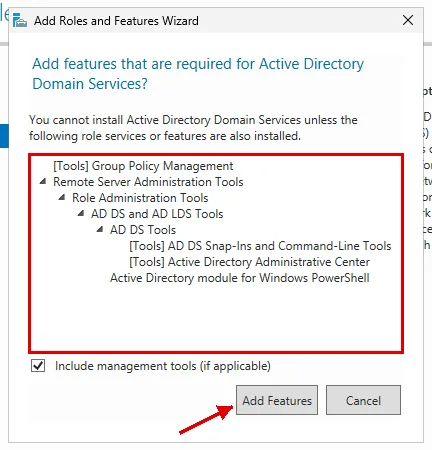Click the Add Roles and Features Wizard title
The width and height of the screenshot is (432, 450).
pos(116,21)
